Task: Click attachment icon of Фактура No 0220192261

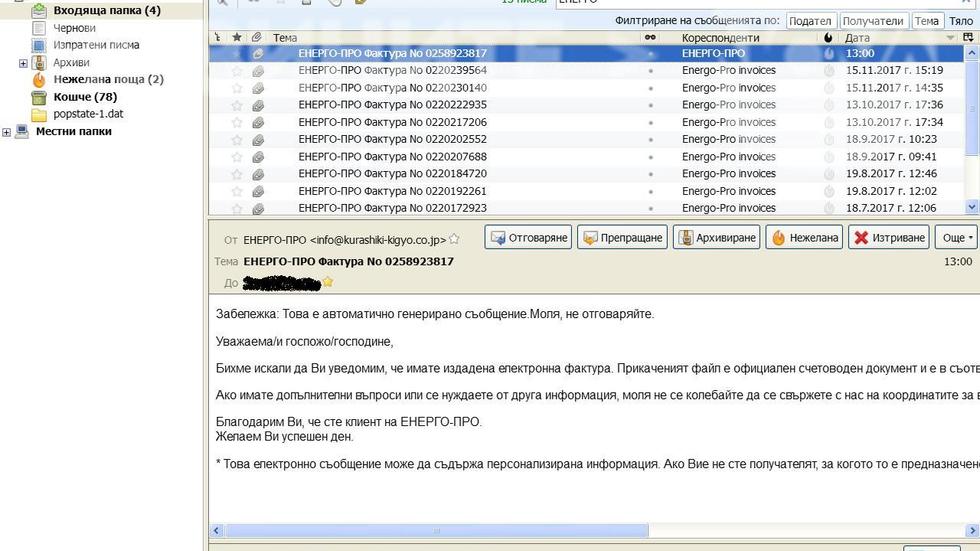Action: coord(258,191)
